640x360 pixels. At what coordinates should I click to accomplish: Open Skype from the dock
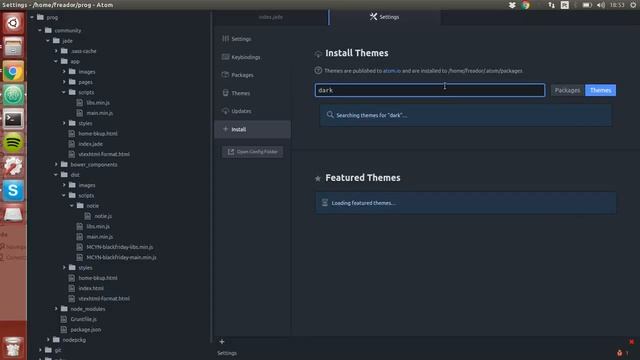coord(13,191)
